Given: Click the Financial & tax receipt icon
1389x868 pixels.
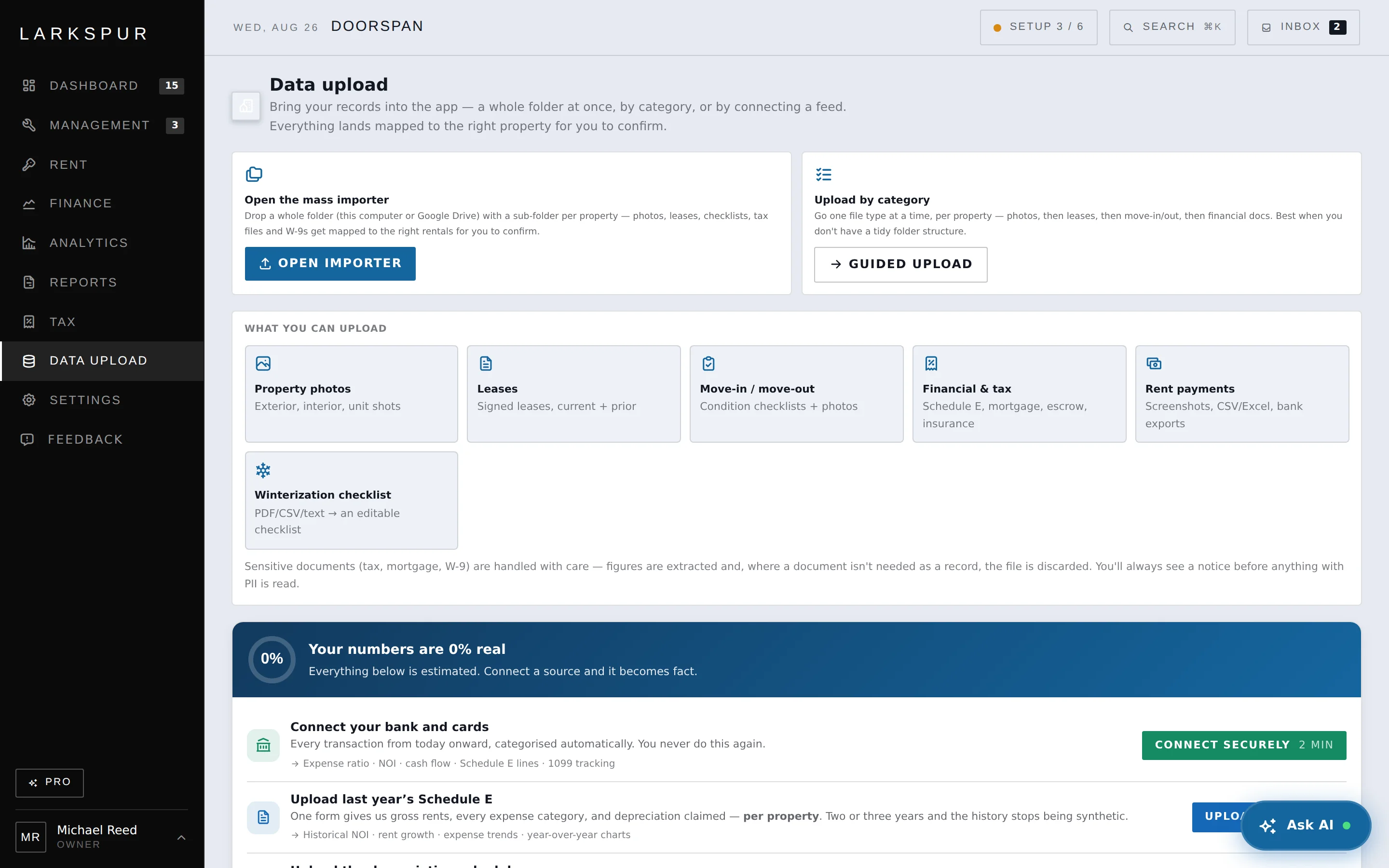Looking at the screenshot, I should (x=931, y=364).
